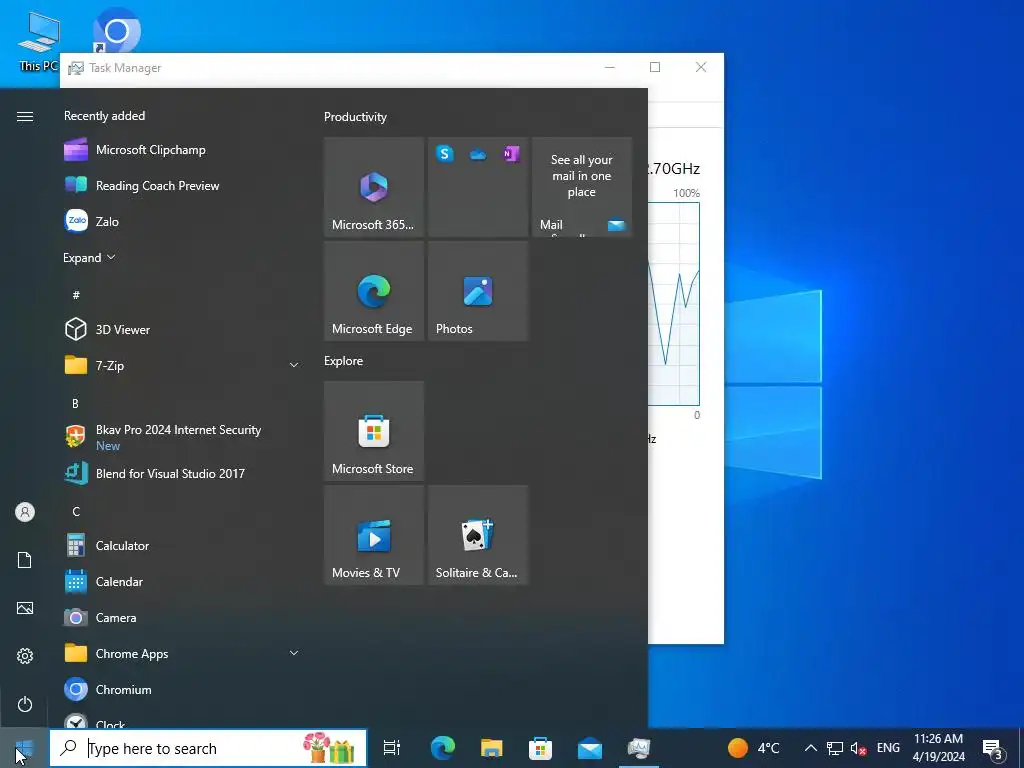This screenshot has height=768, width=1024.
Task: Open Chromium from the app list
Action: [x=182, y=690]
